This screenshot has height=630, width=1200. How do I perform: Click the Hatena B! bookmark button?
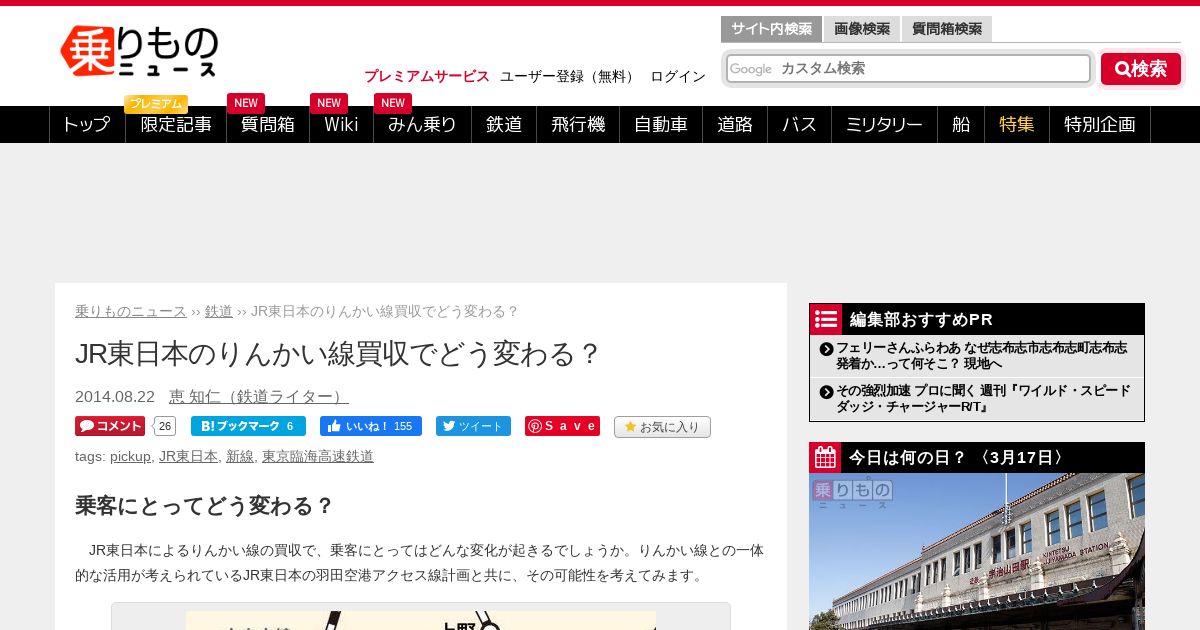(x=248, y=426)
